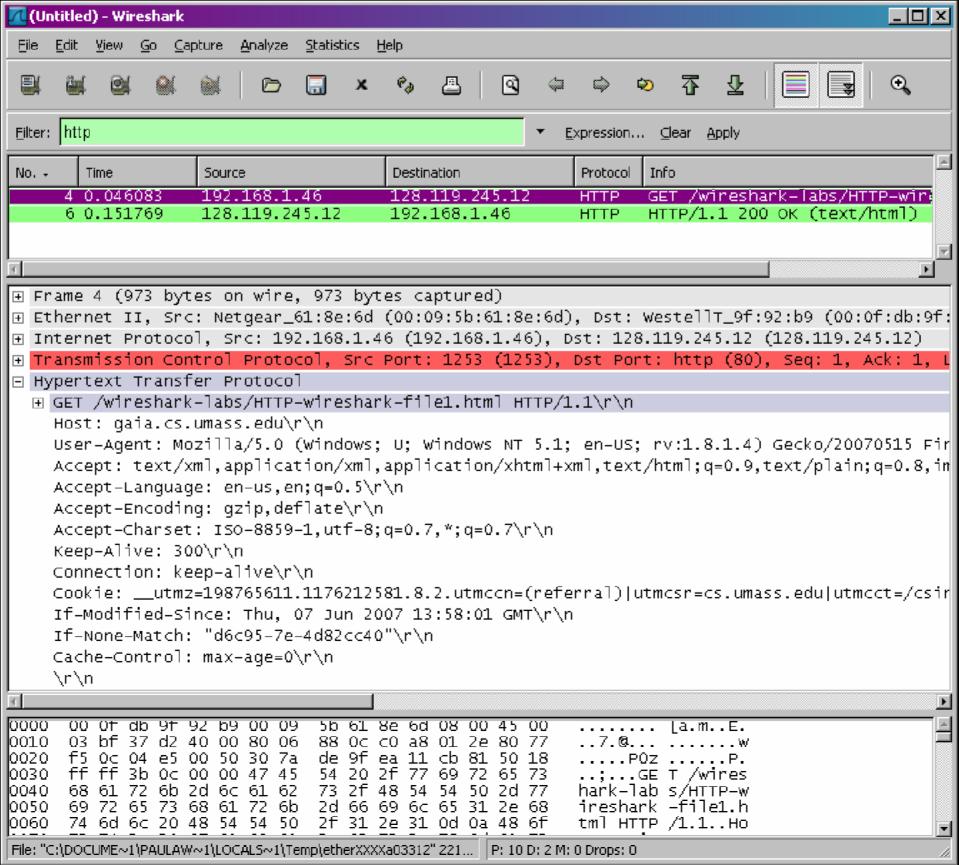Open the View menu
This screenshot has height=865, width=959.
click(x=109, y=45)
